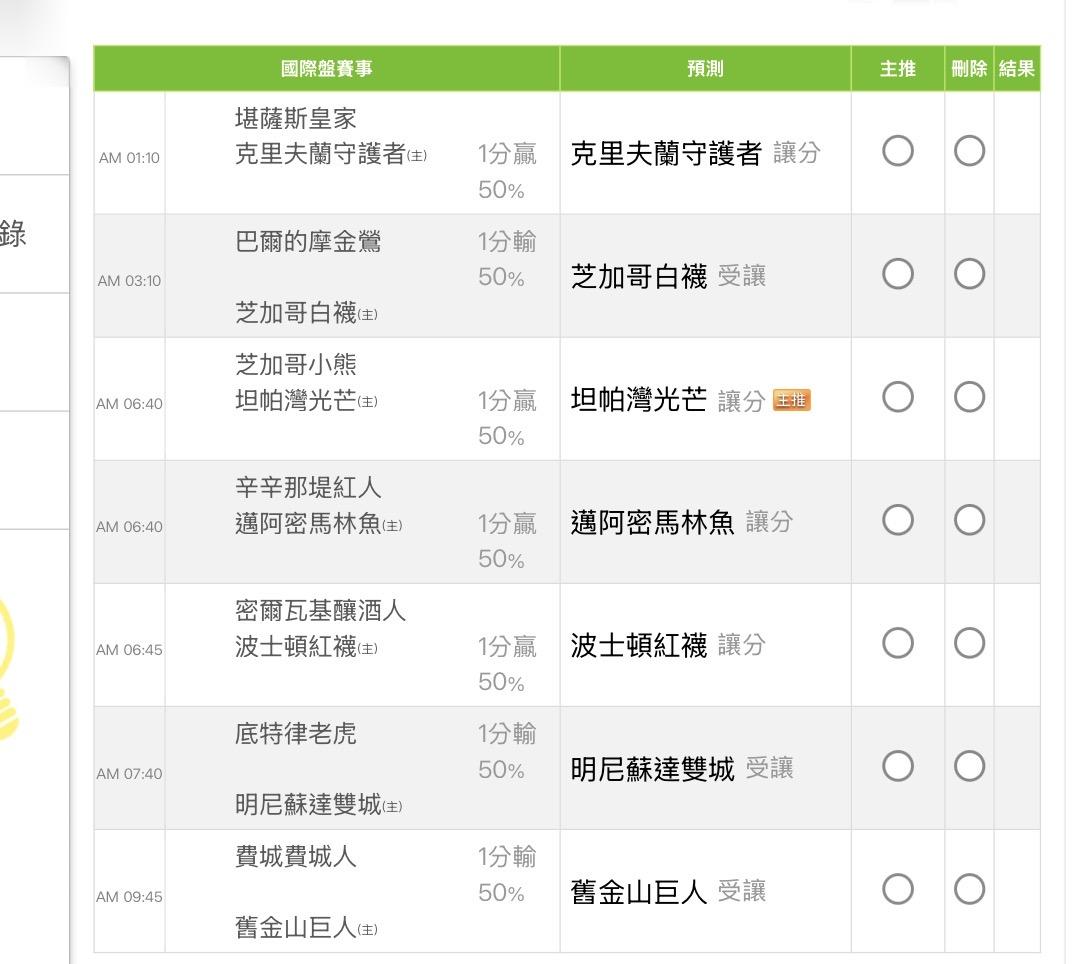Click the 國際盤賽事 column header

(327, 69)
